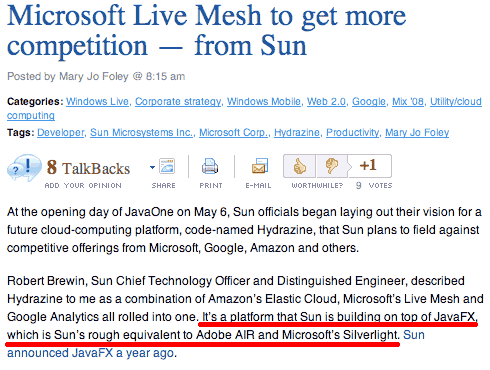Click the e-mail envelope icon
This screenshot has width=490, height=370.
point(260,166)
